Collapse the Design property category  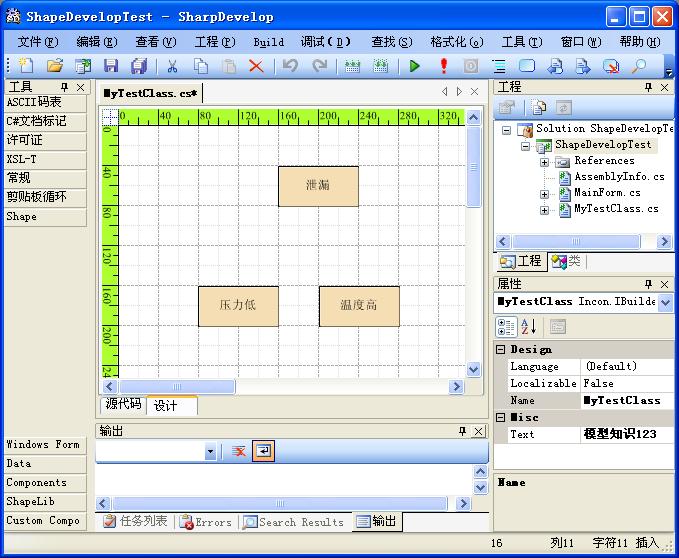(501, 349)
